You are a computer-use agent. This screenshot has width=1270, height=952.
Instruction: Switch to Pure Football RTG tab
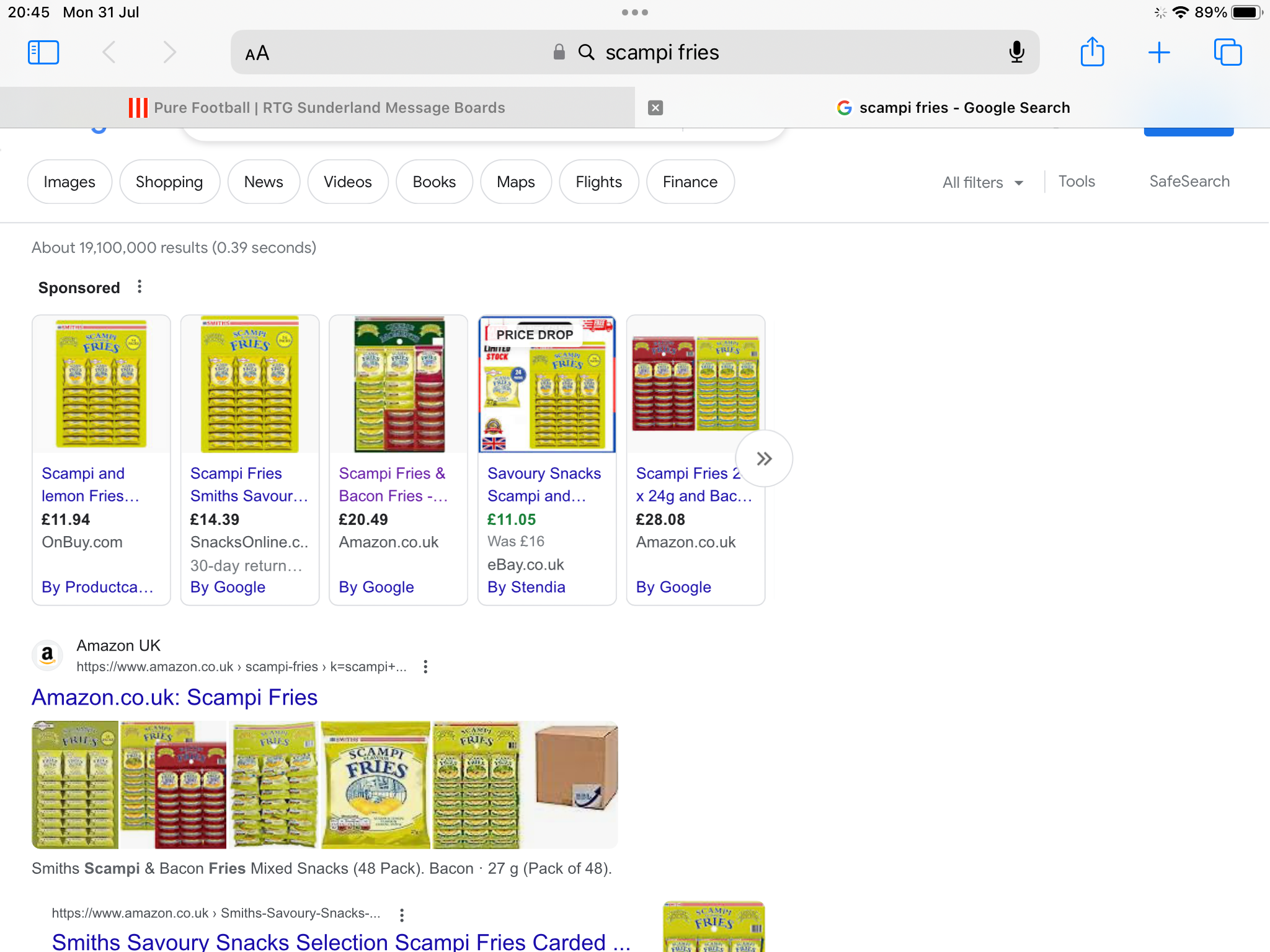point(317,108)
